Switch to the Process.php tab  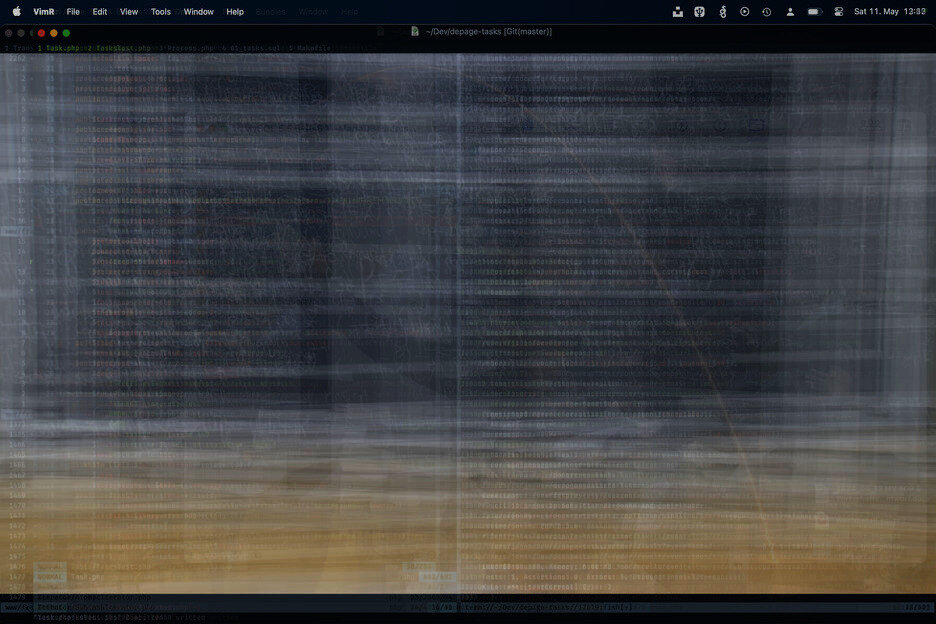click(187, 48)
